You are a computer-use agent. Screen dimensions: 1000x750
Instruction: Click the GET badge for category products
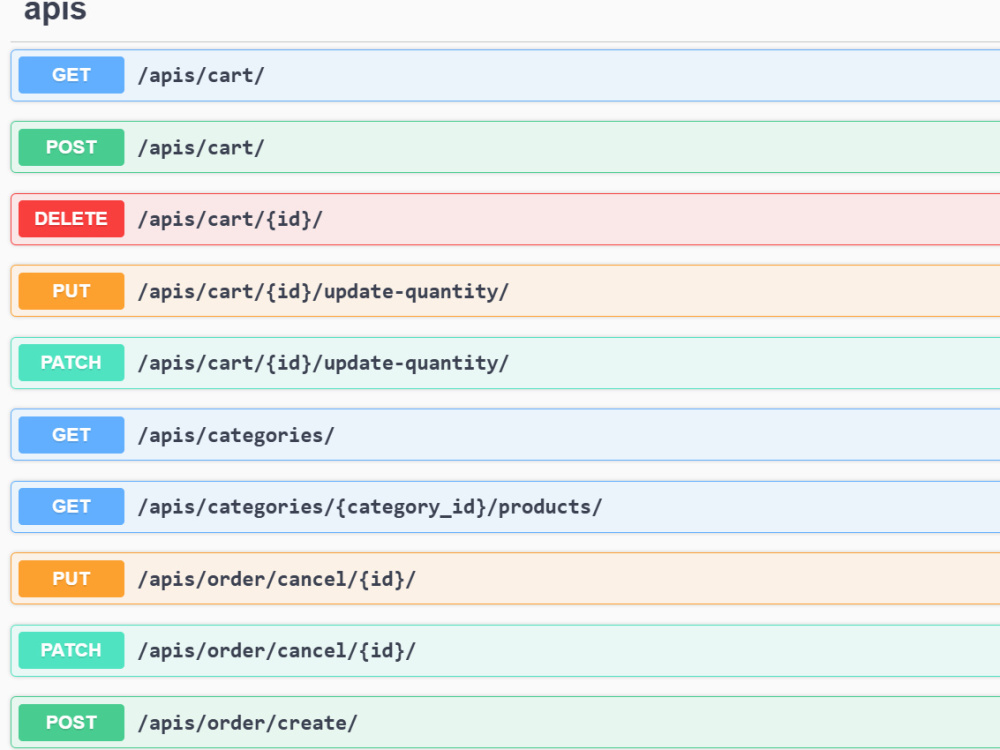point(71,506)
